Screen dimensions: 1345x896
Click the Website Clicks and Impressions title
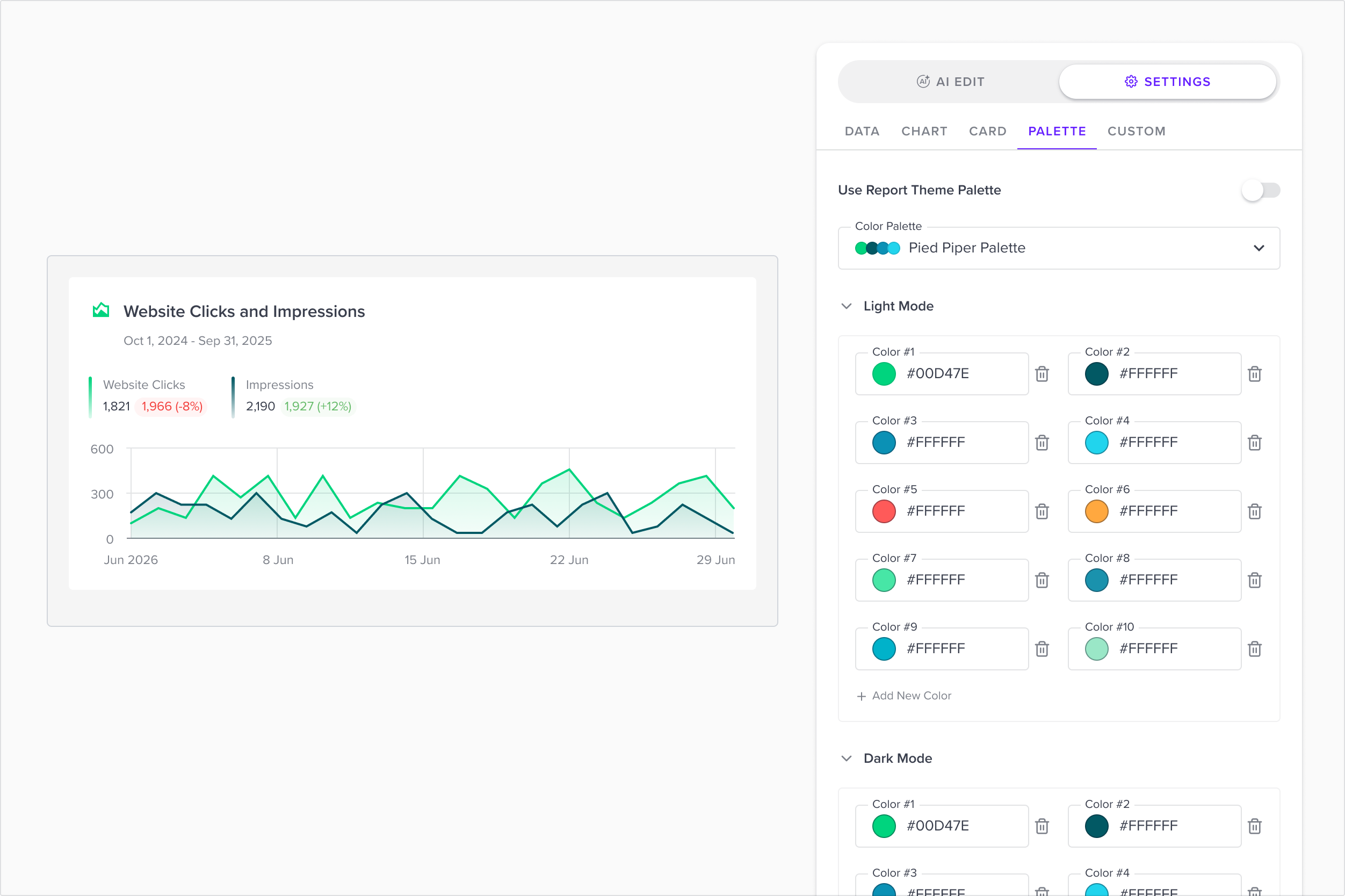click(244, 312)
